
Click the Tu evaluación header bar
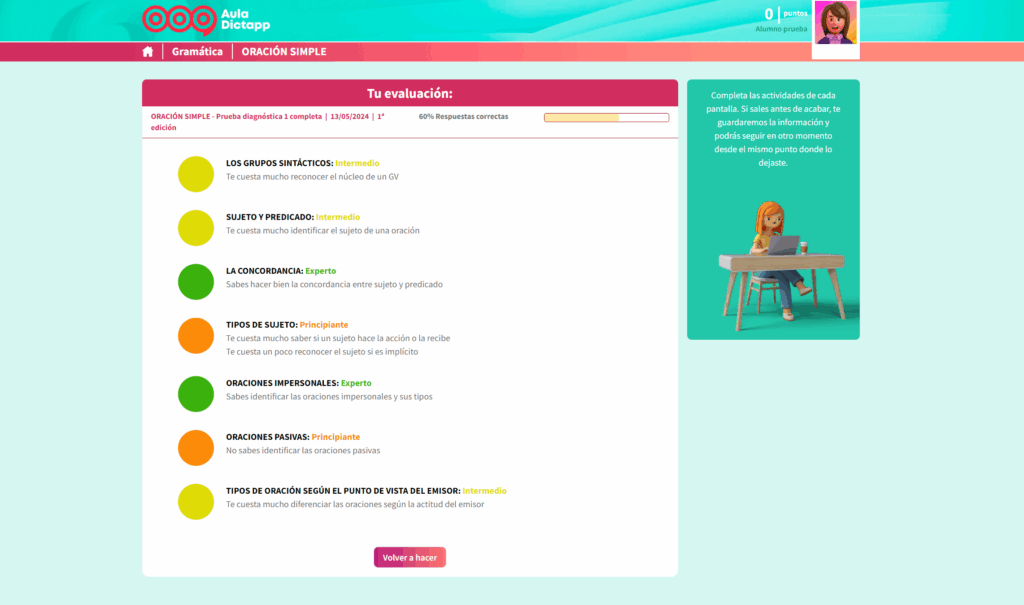pyautogui.click(x=410, y=92)
